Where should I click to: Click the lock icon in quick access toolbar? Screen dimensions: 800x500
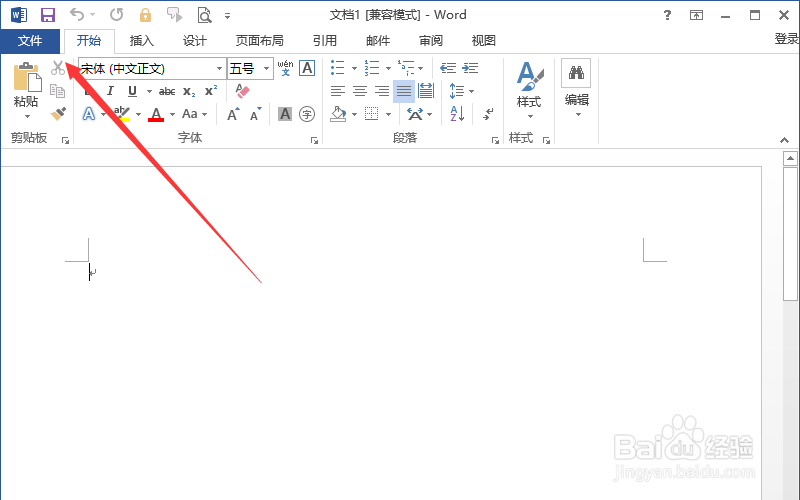[x=145, y=15]
